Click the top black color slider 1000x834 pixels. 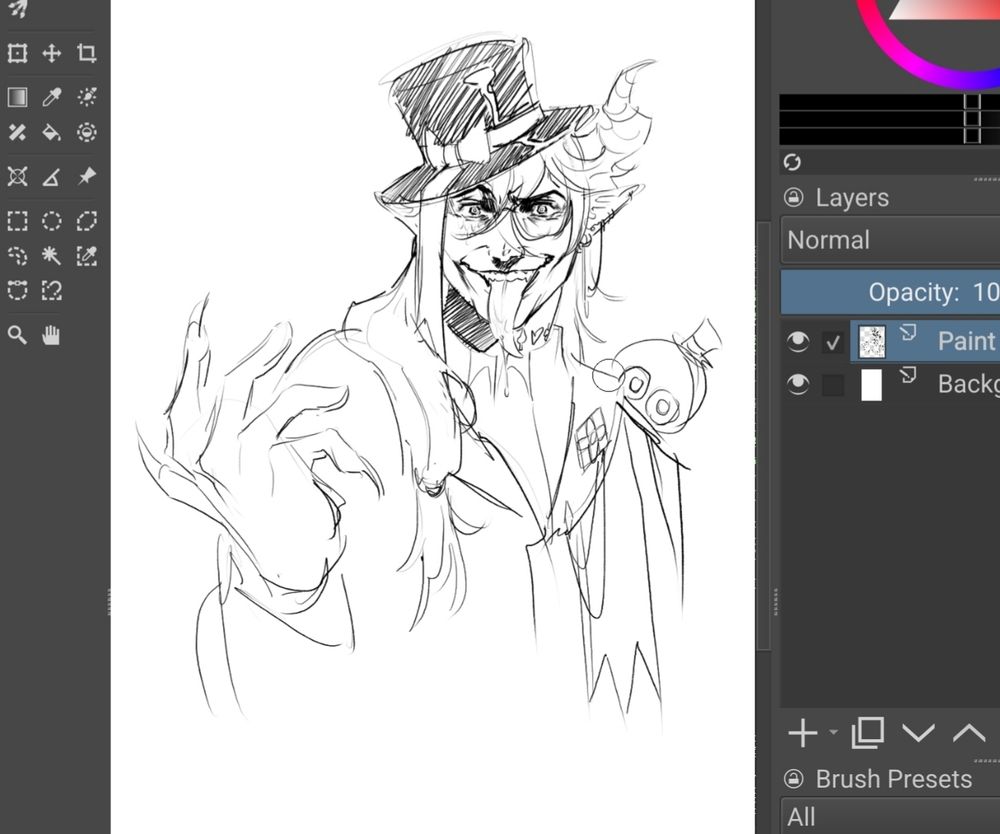click(x=890, y=102)
